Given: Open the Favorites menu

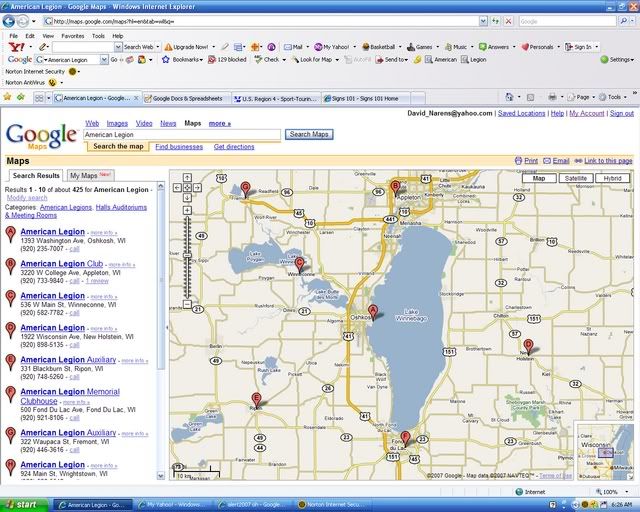Looking at the screenshot, I should coord(73,36).
